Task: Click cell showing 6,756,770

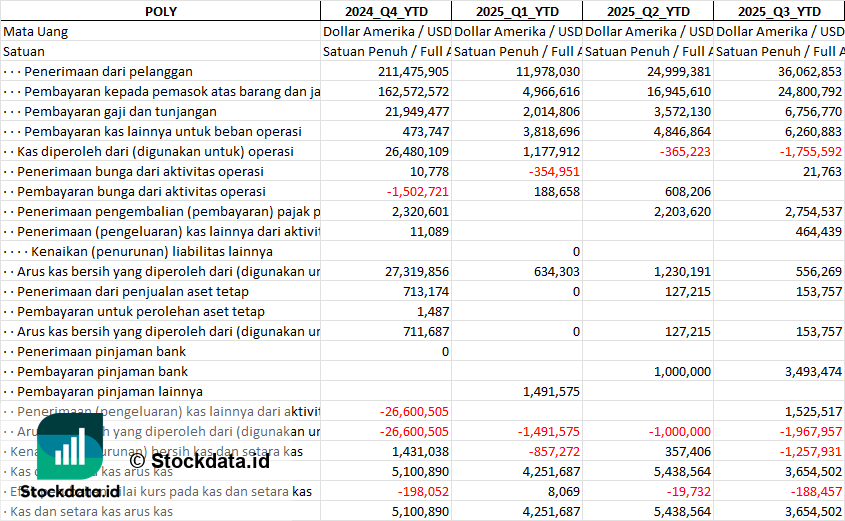Action: tap(779, 112)
